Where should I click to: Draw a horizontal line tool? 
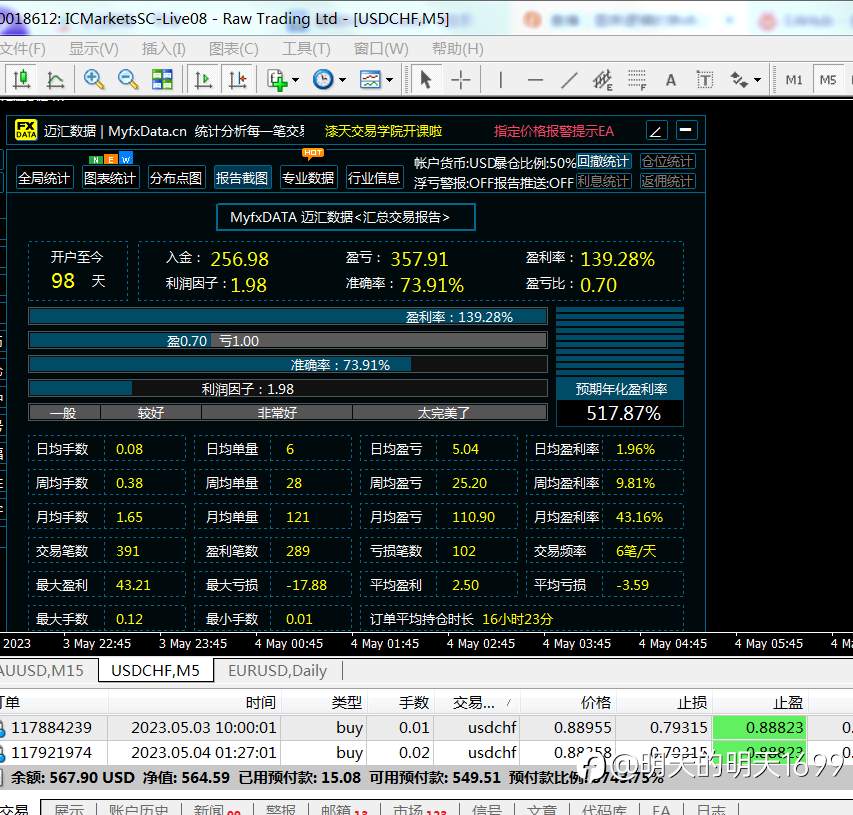[535, 80]
